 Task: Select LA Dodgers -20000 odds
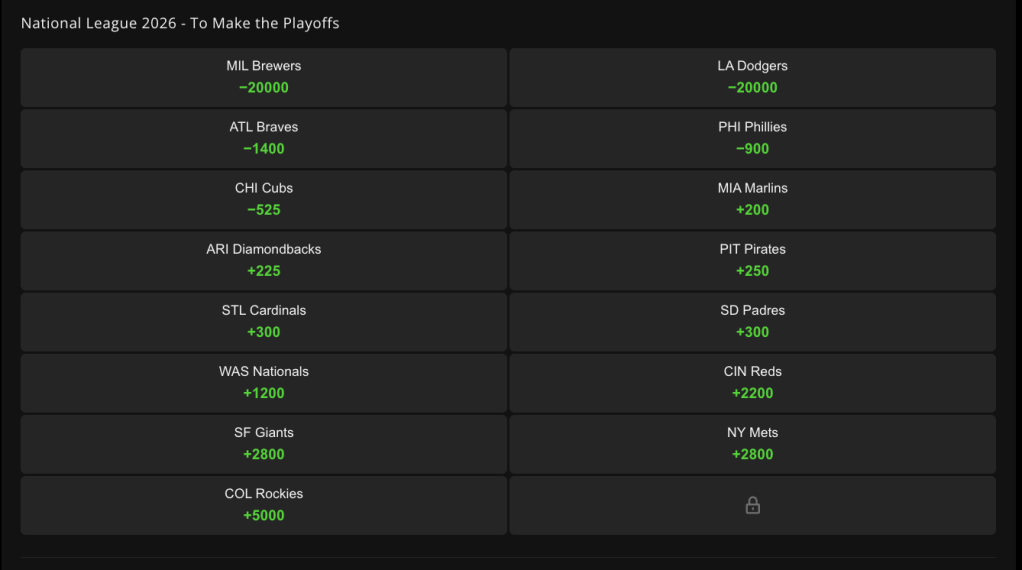(752, 78)
